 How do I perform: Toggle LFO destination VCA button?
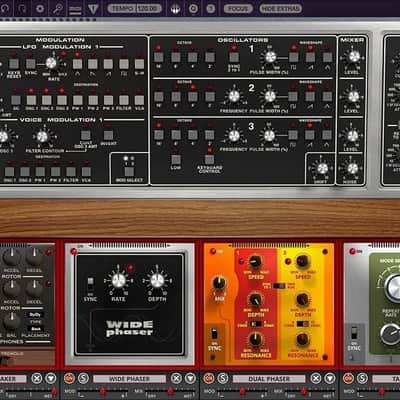[139, 100]
